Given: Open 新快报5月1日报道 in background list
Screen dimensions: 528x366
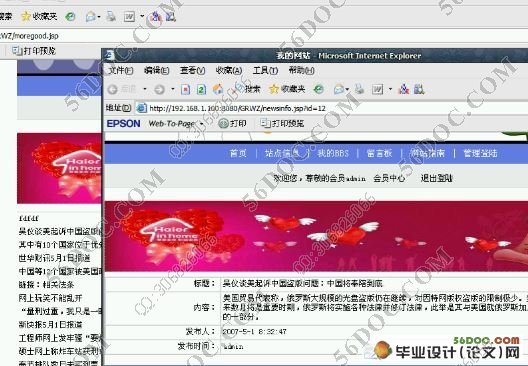Looking at the screenshot, I should [x=51, y=325].
